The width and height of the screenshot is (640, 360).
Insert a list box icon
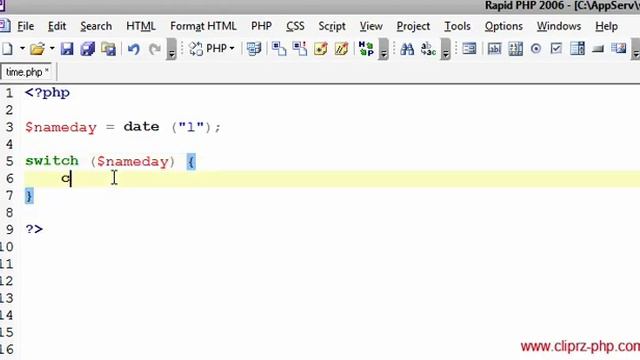[578, 49]
